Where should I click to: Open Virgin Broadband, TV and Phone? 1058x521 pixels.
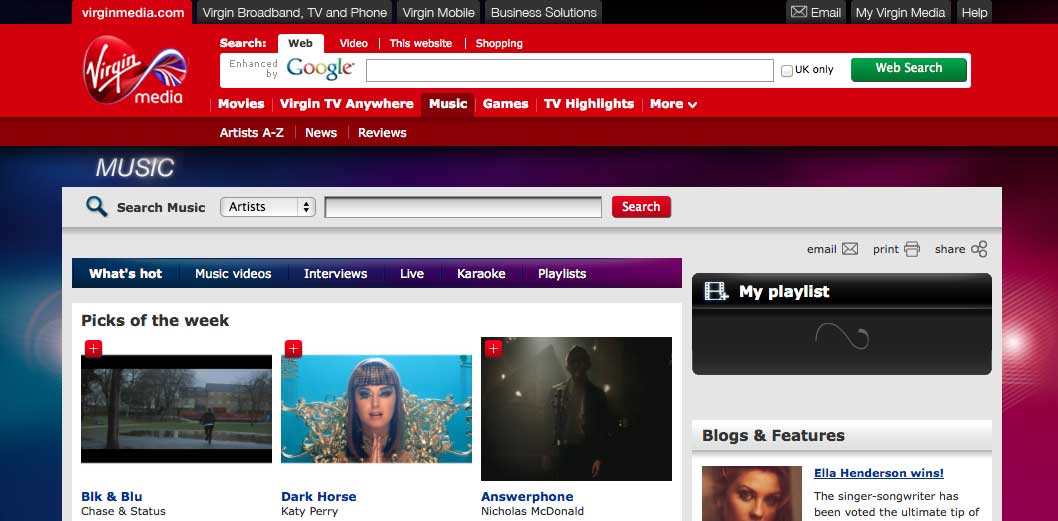tap(295, 12)
